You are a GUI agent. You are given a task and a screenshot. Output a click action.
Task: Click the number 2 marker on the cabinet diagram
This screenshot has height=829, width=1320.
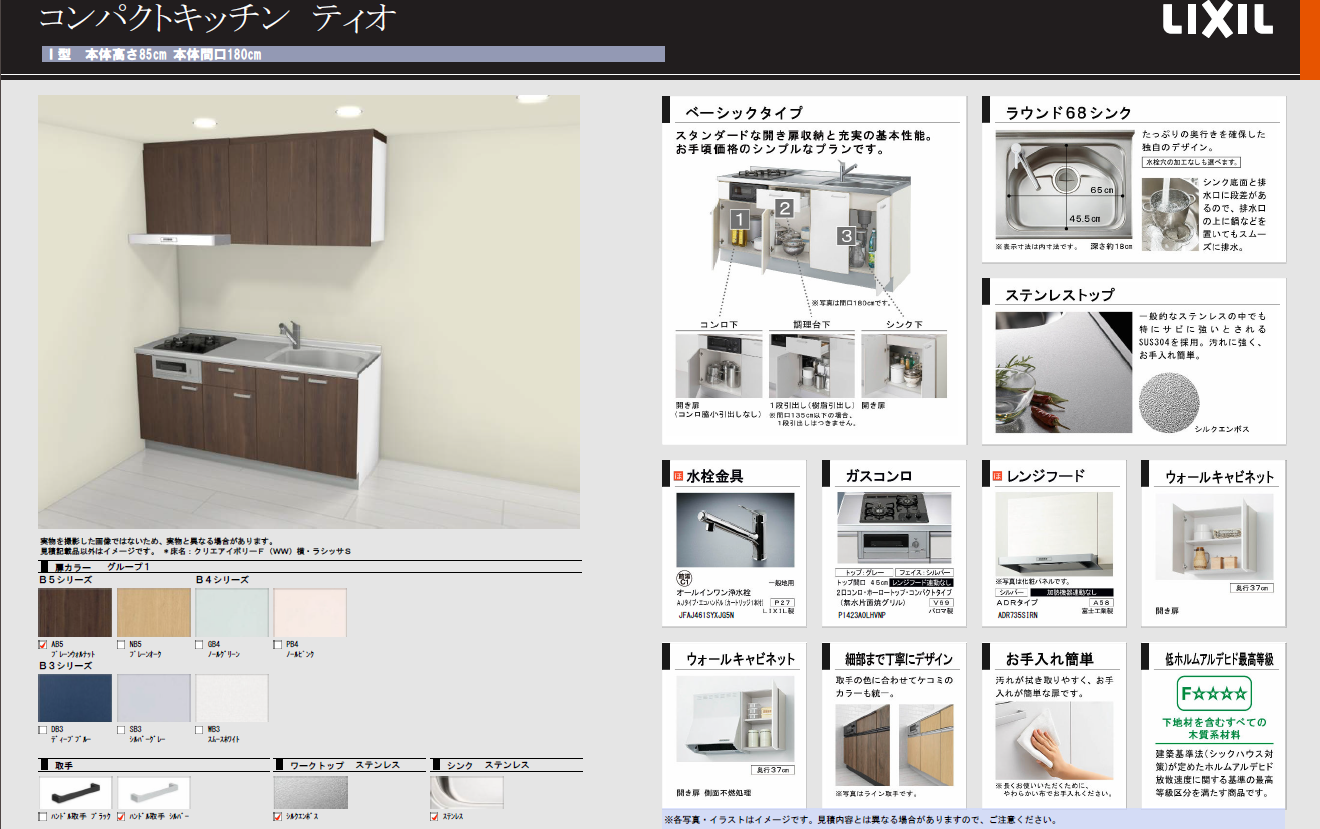[785, 208]
